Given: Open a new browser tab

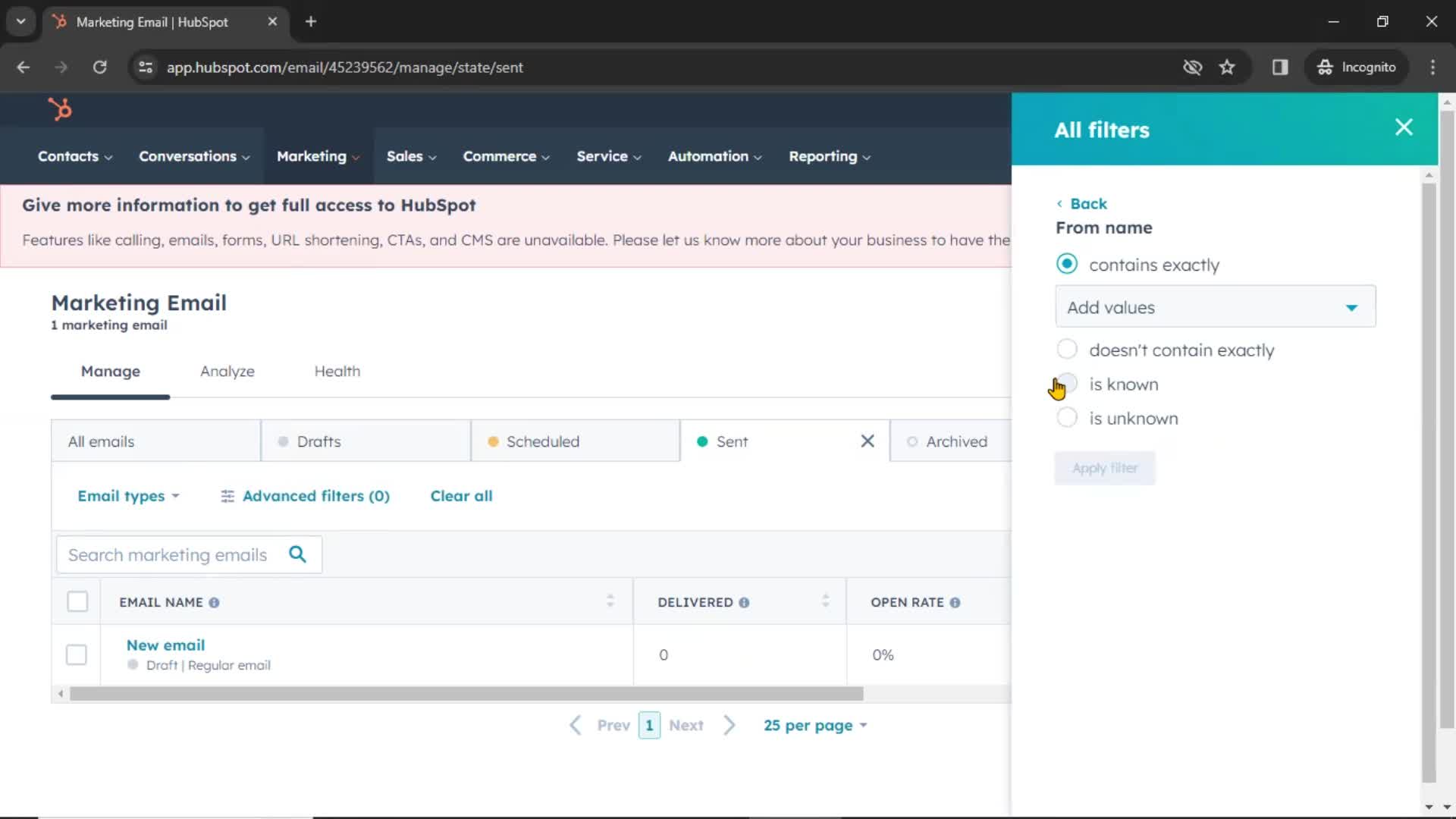Looking at the screenshot, I should tap(311, 22).
